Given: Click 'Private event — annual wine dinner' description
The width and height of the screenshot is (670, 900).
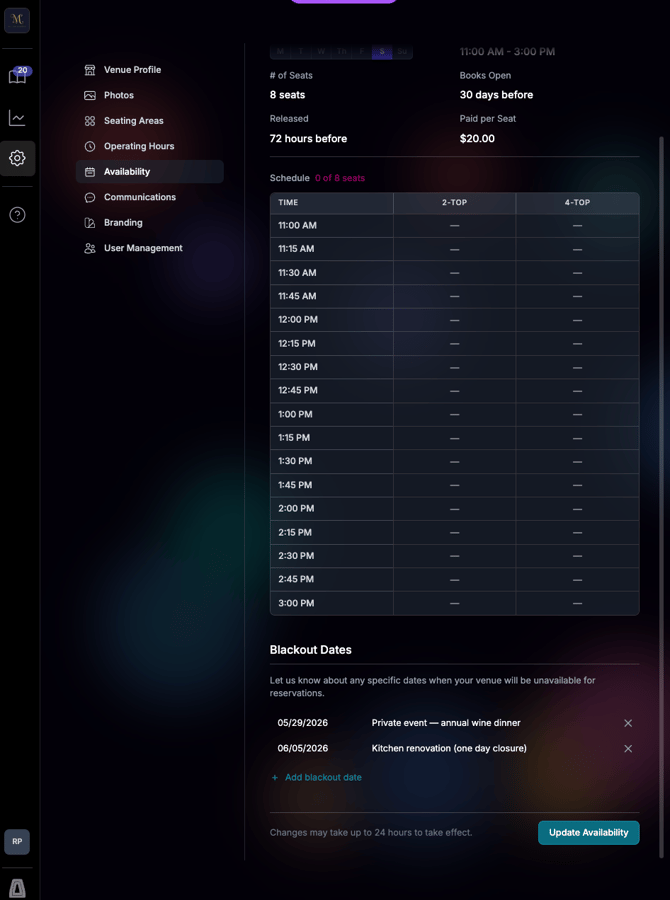Looking at the screenshot, I should tap(446, 723).
